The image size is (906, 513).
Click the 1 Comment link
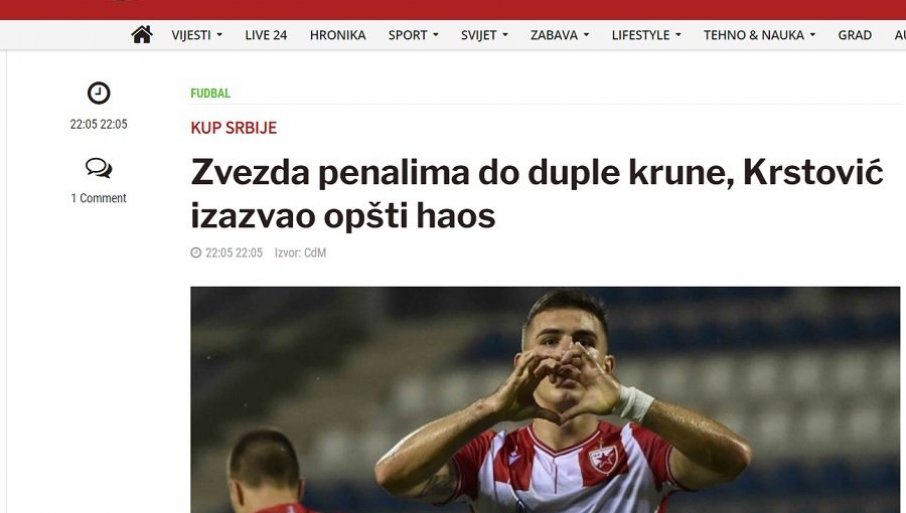click(x=98, y=198)
